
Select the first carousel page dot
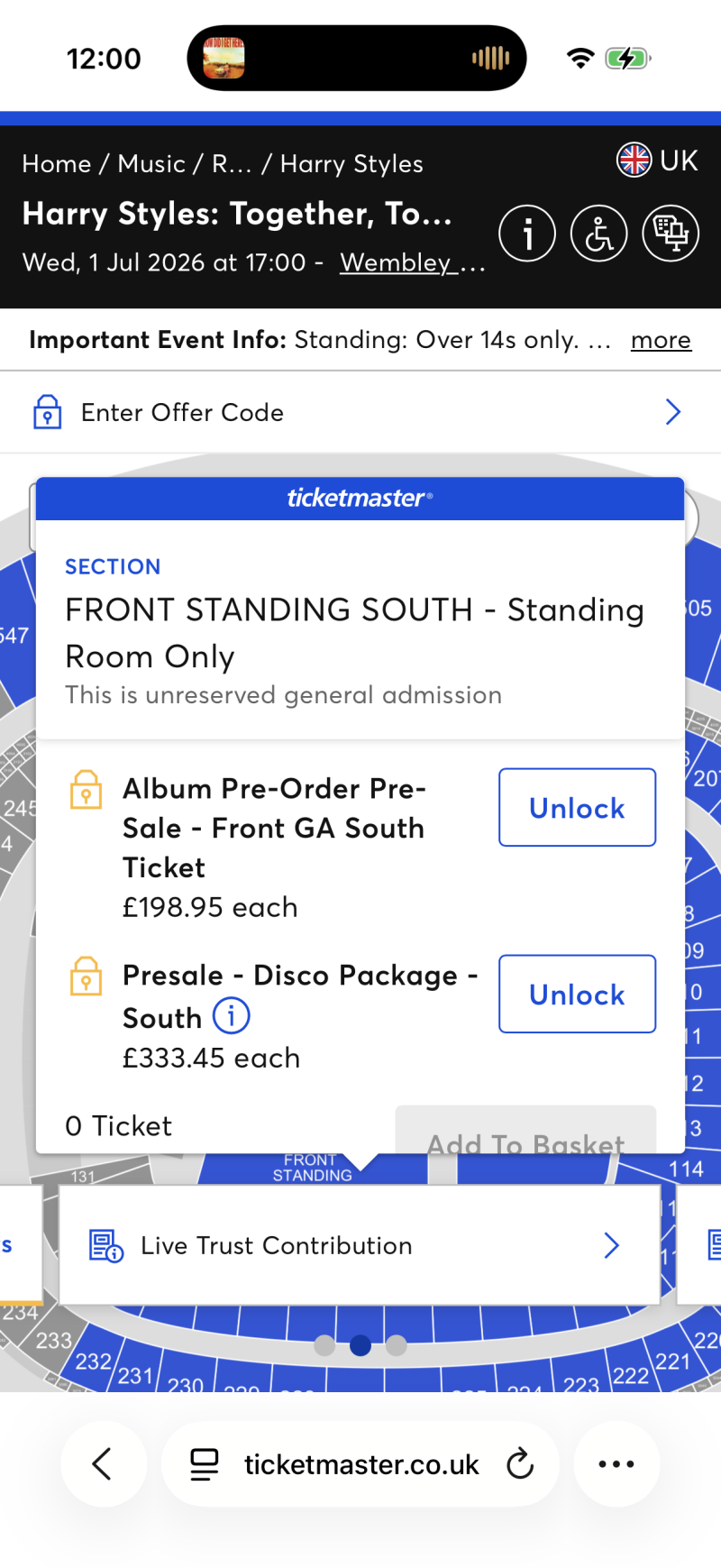click(x=325, y=1346)
